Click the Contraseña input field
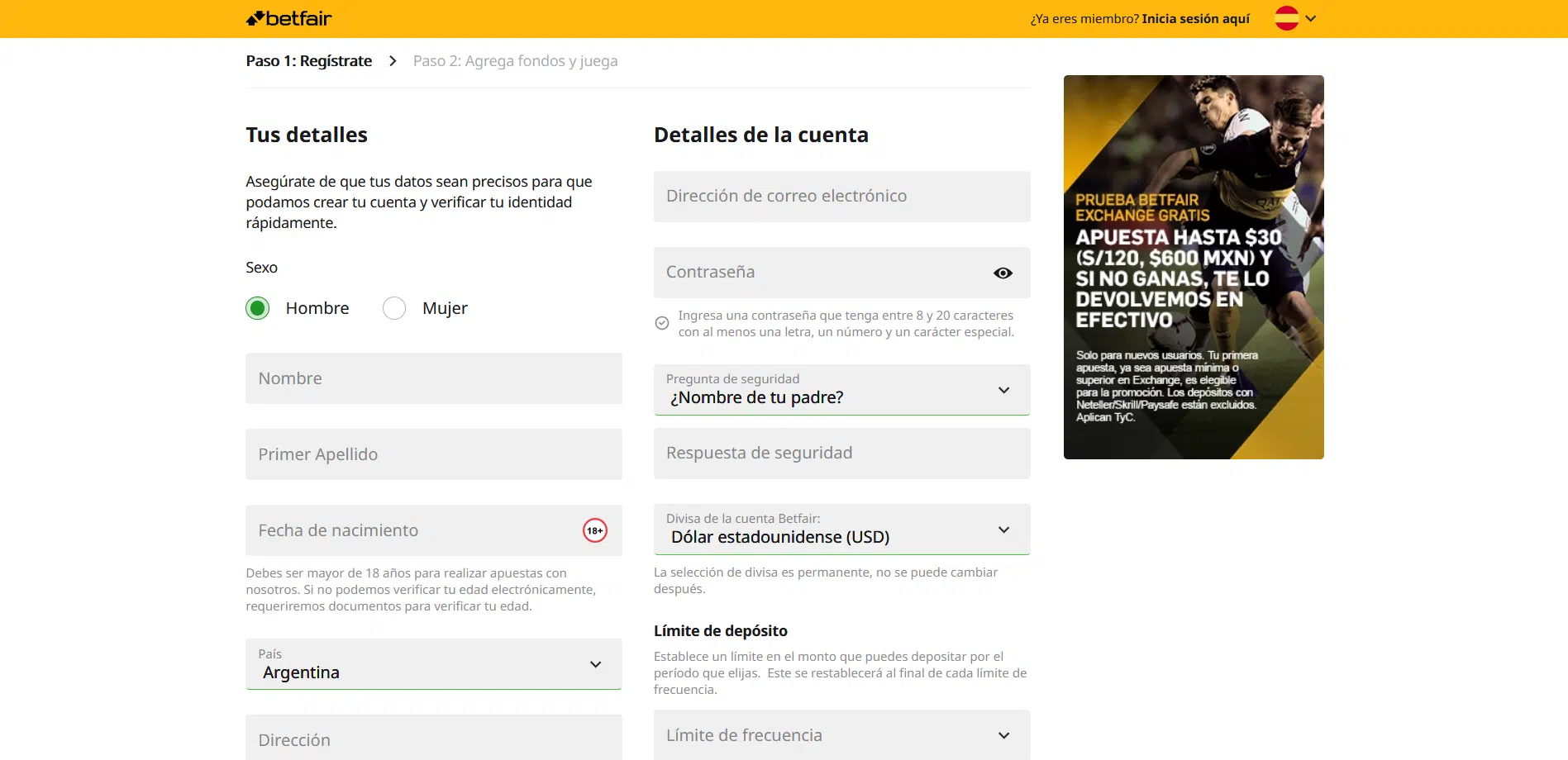This screenshot has height=760, width=1568. 842,273
